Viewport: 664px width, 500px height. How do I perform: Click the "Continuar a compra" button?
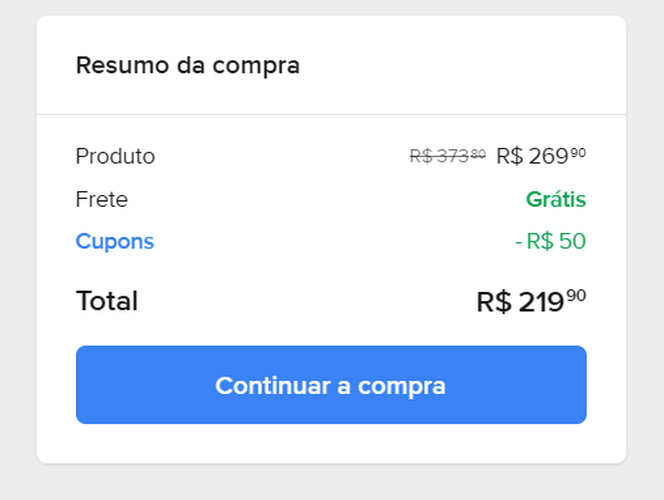[x=331, y=385]
